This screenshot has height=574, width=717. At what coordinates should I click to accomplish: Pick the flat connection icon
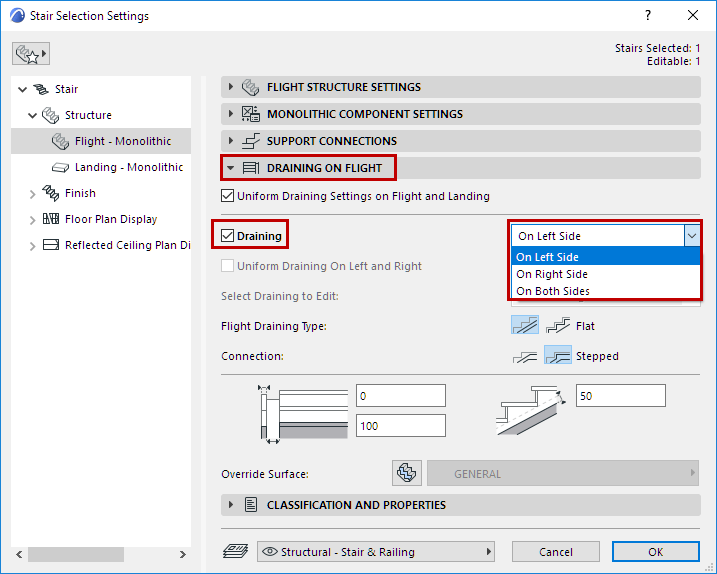pyautogui.click(x=524, y=356)
